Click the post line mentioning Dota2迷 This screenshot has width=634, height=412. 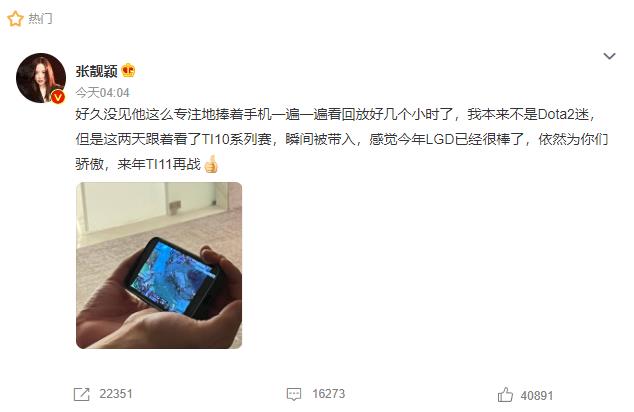[335, 115]
